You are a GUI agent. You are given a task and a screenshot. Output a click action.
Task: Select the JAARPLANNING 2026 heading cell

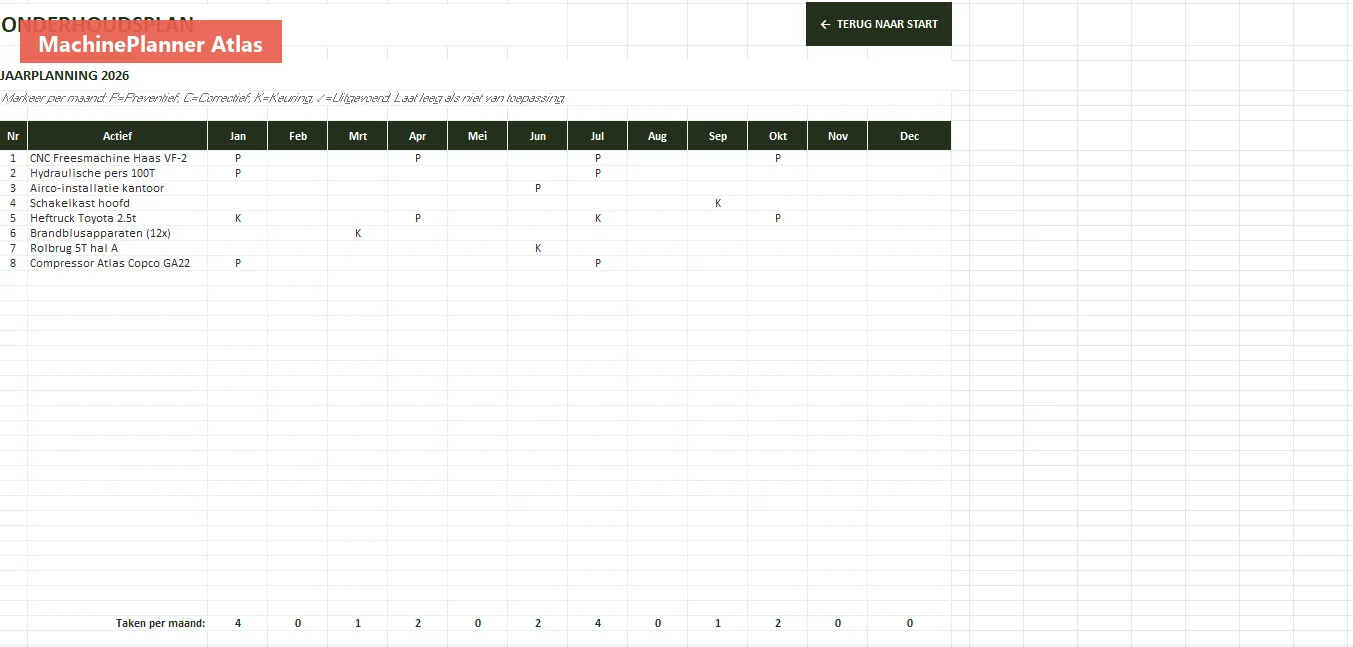coord(65,76)
